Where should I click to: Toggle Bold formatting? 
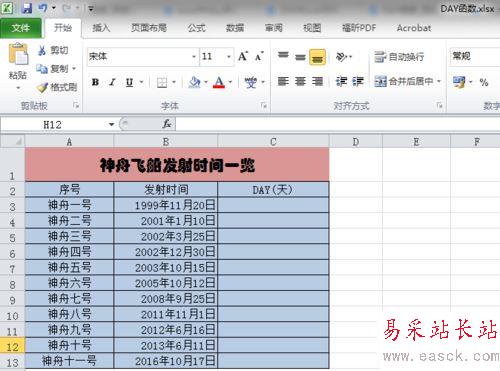[x=95, y=82]
